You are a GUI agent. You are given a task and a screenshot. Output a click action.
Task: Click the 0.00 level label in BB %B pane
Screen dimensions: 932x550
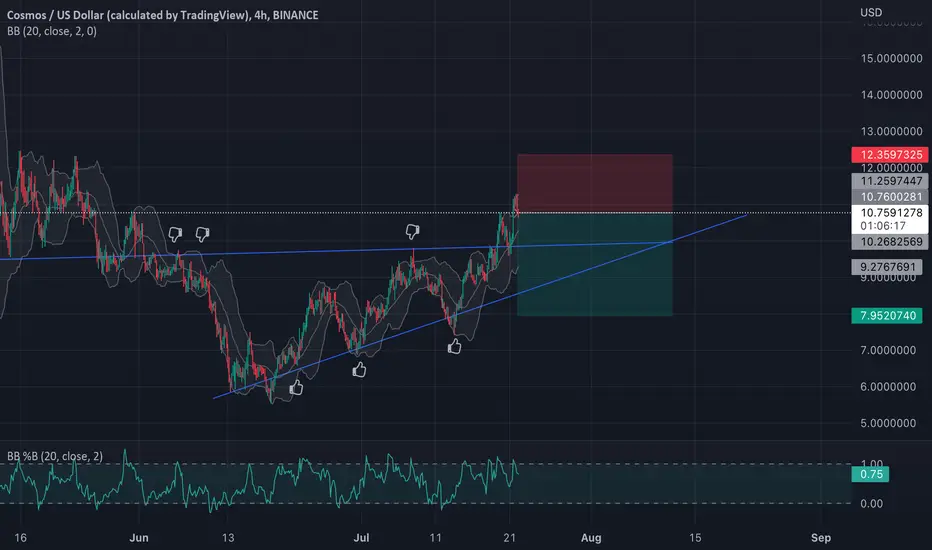point(871,504)
